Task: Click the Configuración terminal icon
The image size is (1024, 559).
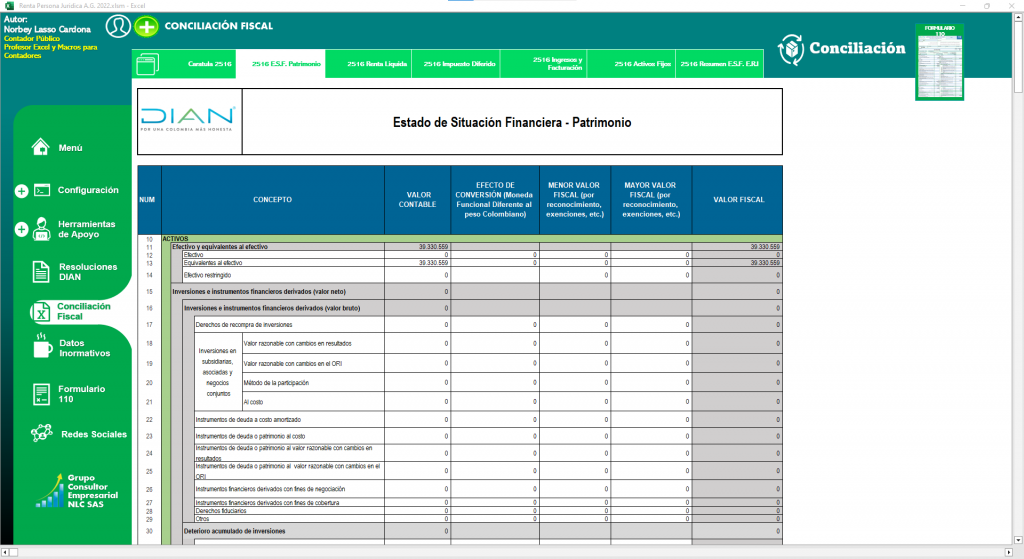Action: [x=42, y=190]
